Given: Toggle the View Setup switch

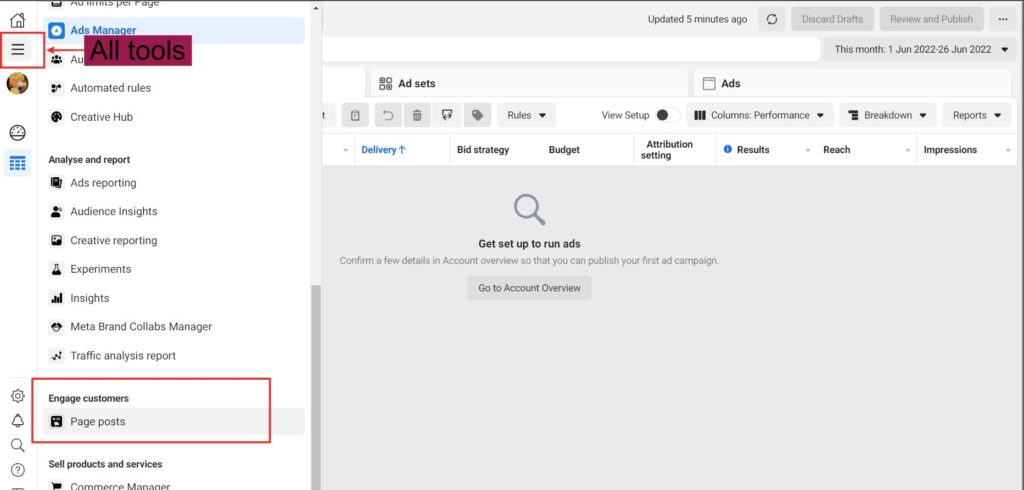Looking at the screenshot, I should [667, 115].
